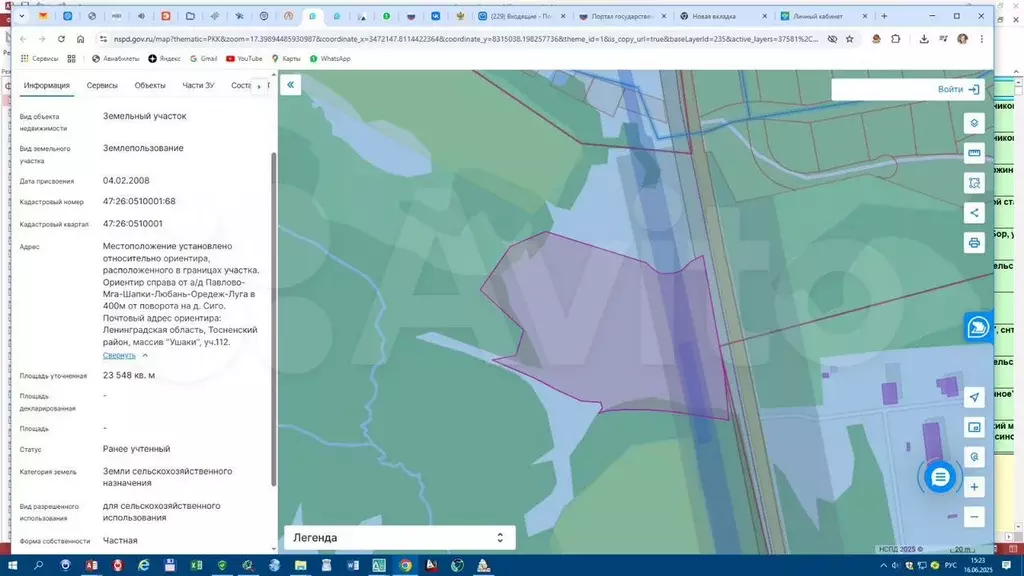Open the Сервисы tab
The width and height of the screenshot is (1024, 576).
(102, 86)
